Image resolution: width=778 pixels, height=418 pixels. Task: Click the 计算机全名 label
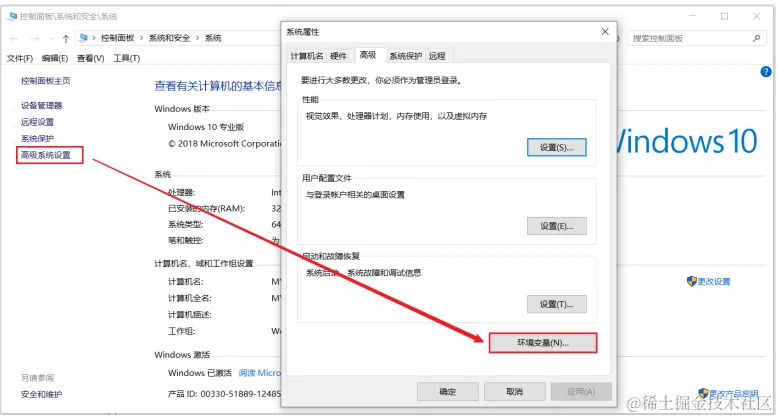190,298
